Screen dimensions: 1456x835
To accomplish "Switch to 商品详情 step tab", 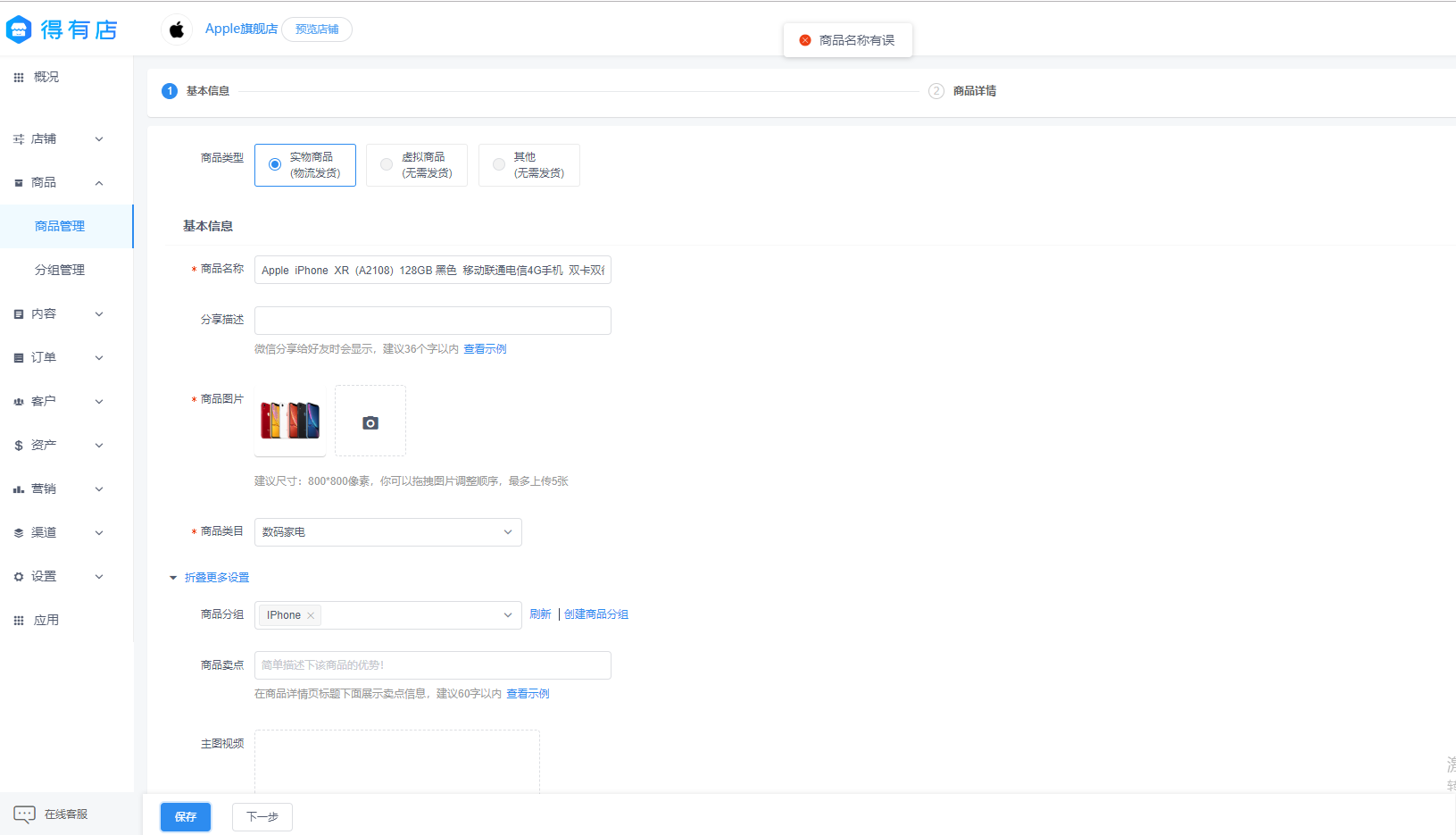I will (975, 91).
